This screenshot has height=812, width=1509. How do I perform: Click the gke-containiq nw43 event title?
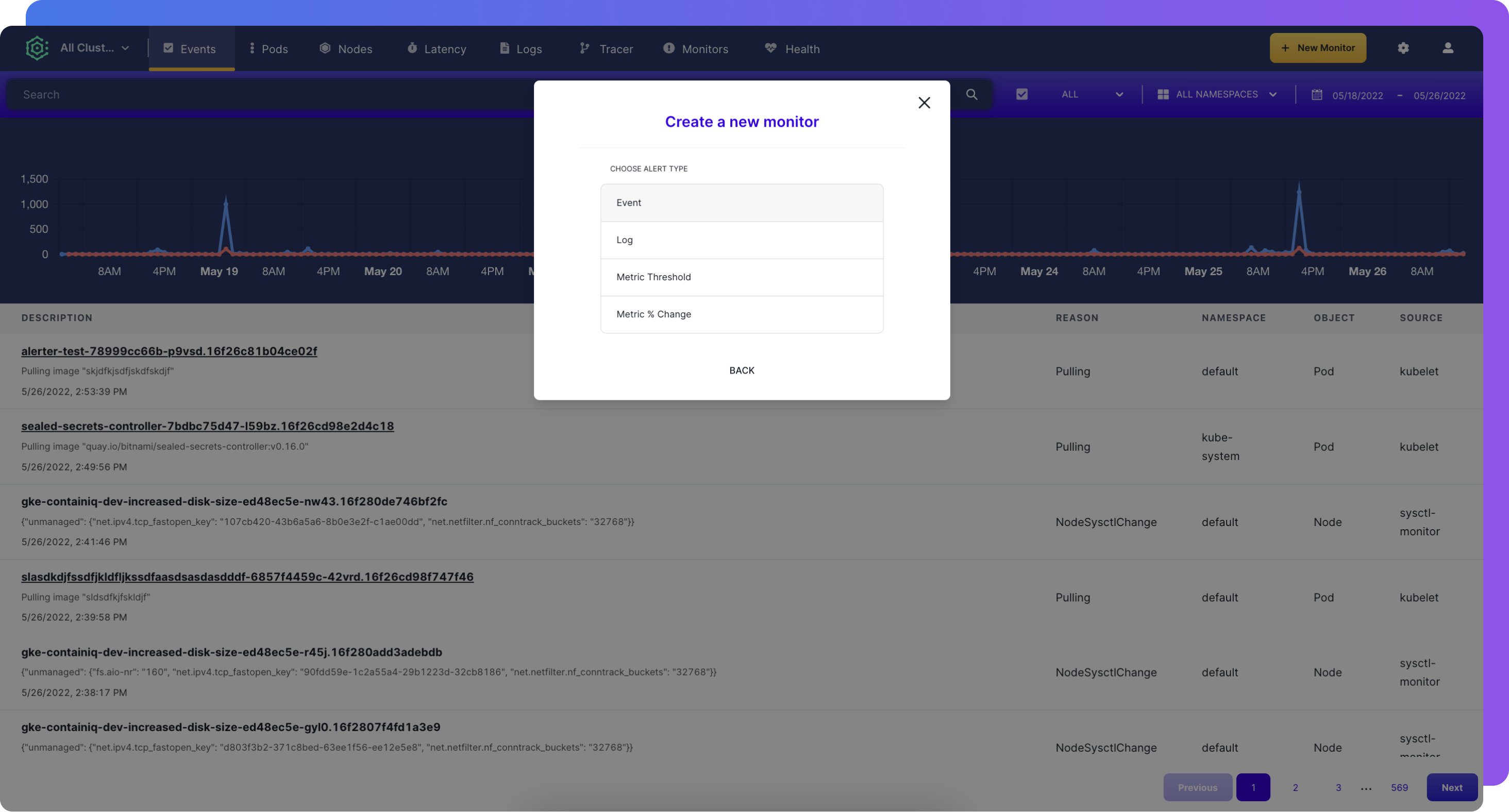pos(234,502)
